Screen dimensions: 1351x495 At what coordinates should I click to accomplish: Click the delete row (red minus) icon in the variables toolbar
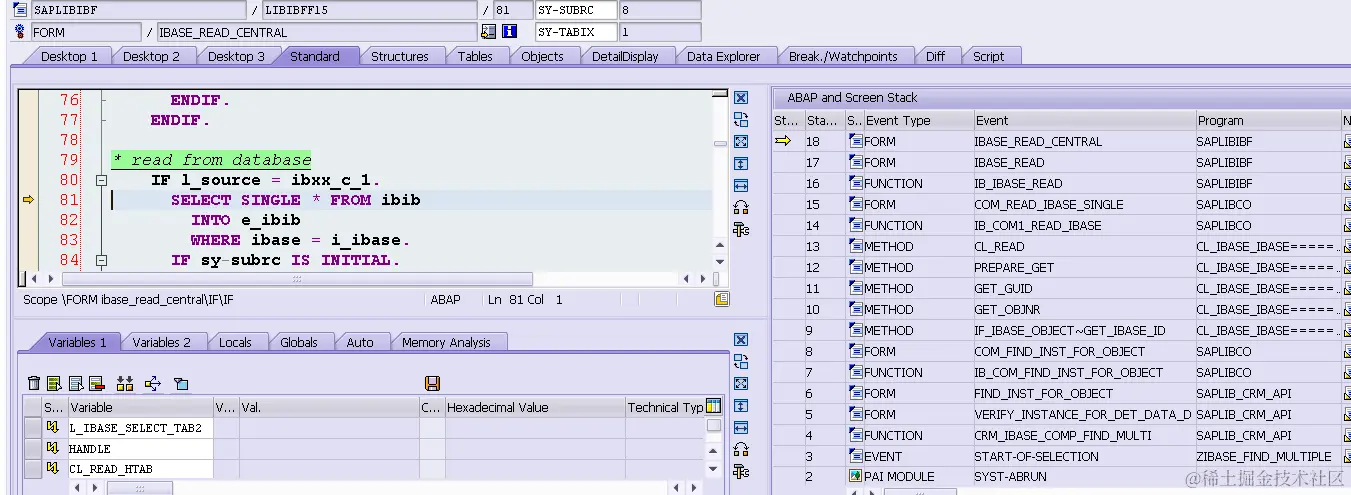tap(97, 383)
